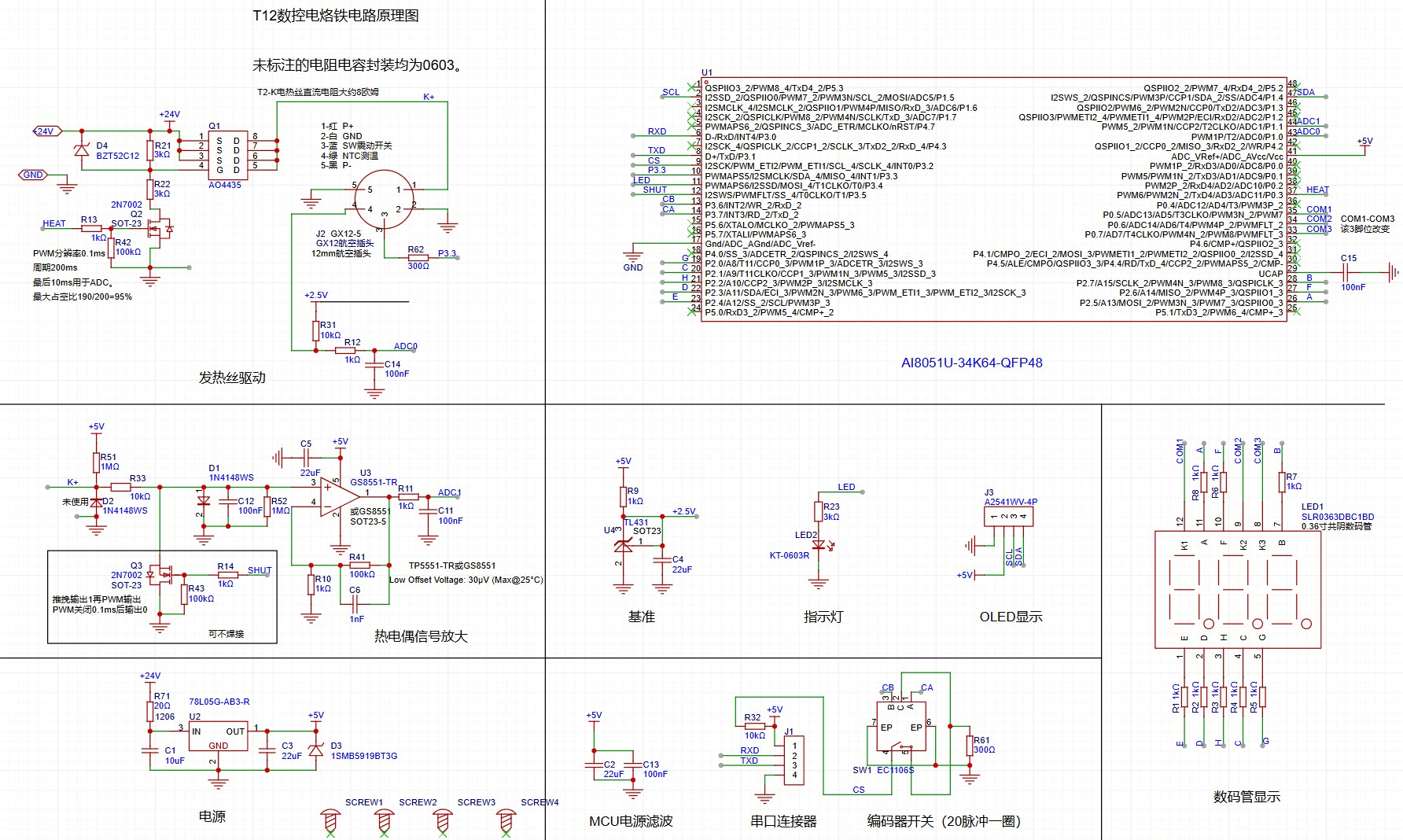The height and width of the screenshot is (840, 1403).
Task: Click the TP5551-TR或GS8551 text
Action: (x=452, y=566)
